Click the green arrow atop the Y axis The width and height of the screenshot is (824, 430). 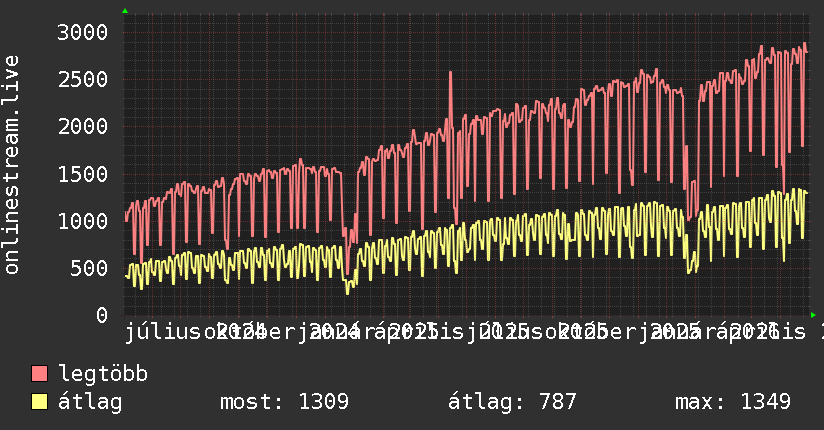pyautogui.click(x=125, y=11)
